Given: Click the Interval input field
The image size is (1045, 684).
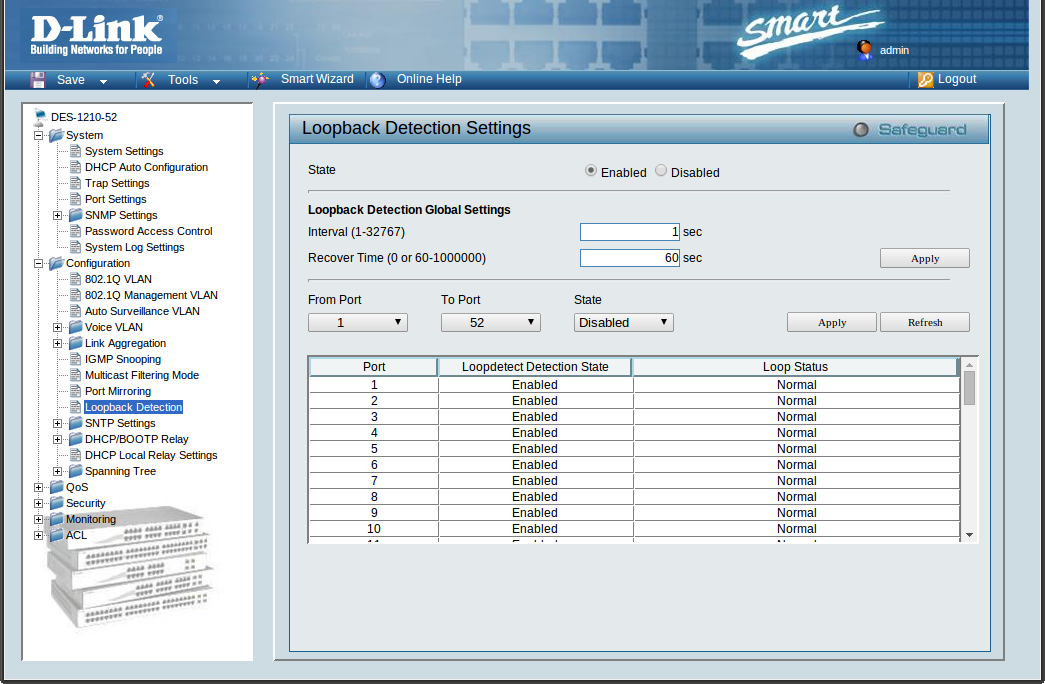Looking at the screenshot, I should coord(630,232).
